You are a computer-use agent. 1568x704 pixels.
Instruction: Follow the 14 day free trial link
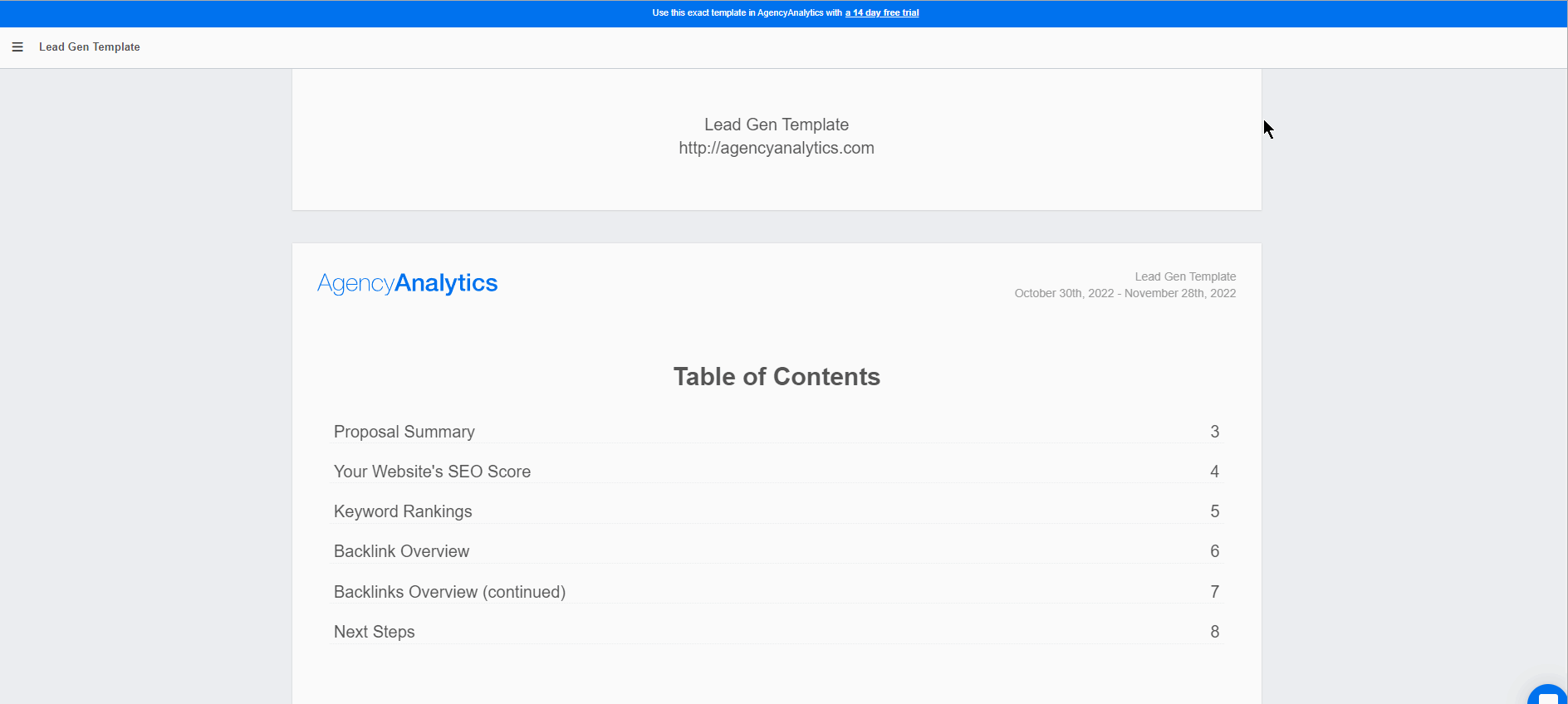click(881, 13)
